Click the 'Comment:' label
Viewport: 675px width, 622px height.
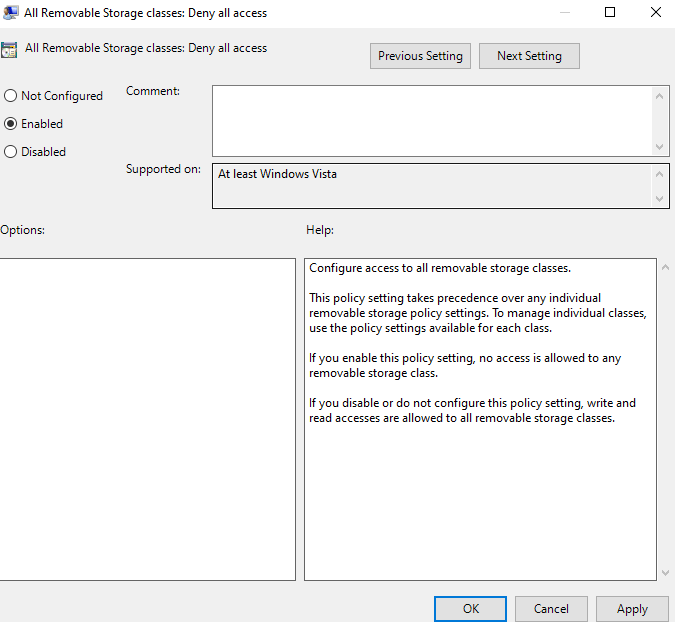(x=153, y=91)
